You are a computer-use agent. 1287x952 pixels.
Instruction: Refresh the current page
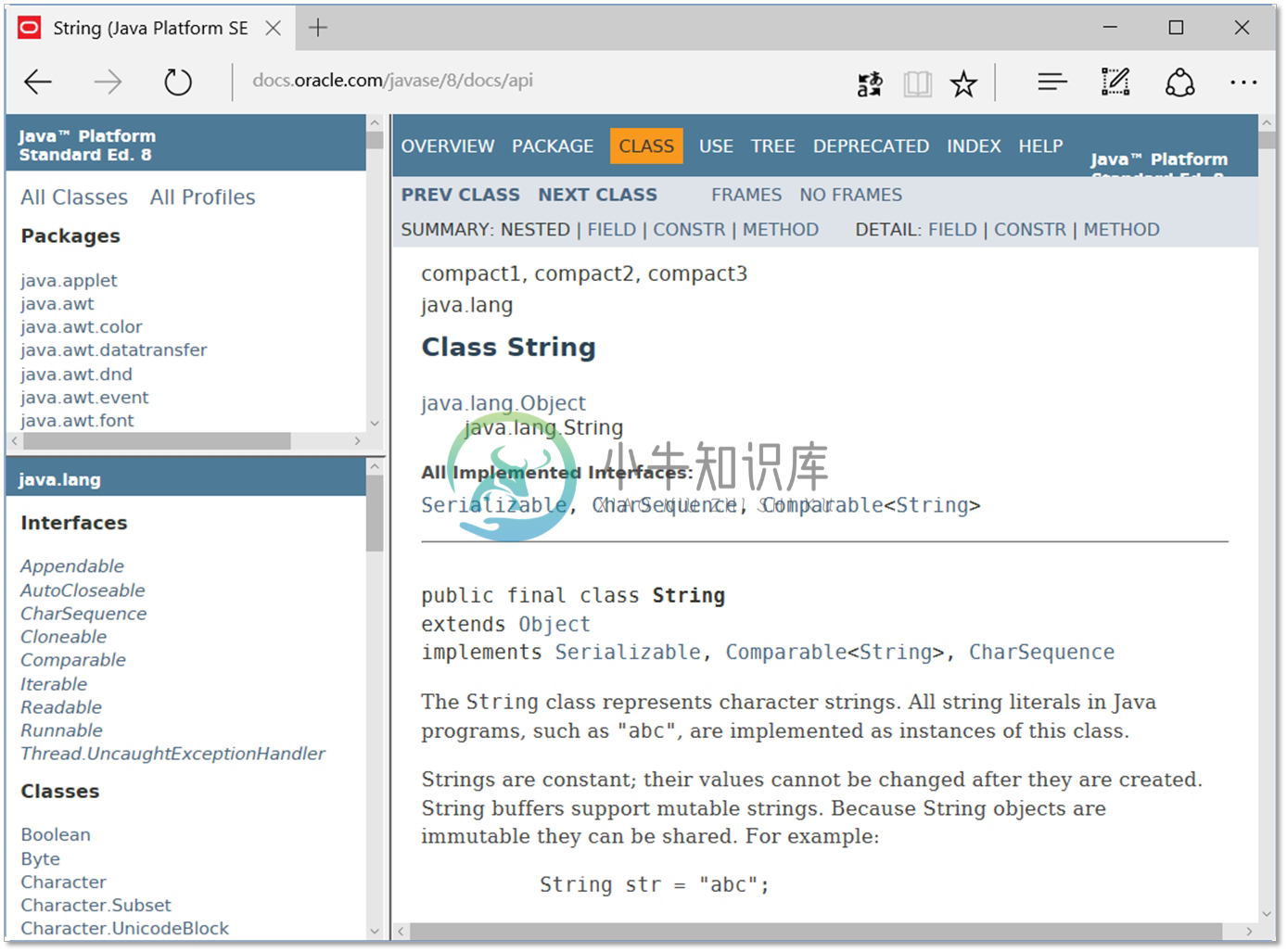coord(178,83)
